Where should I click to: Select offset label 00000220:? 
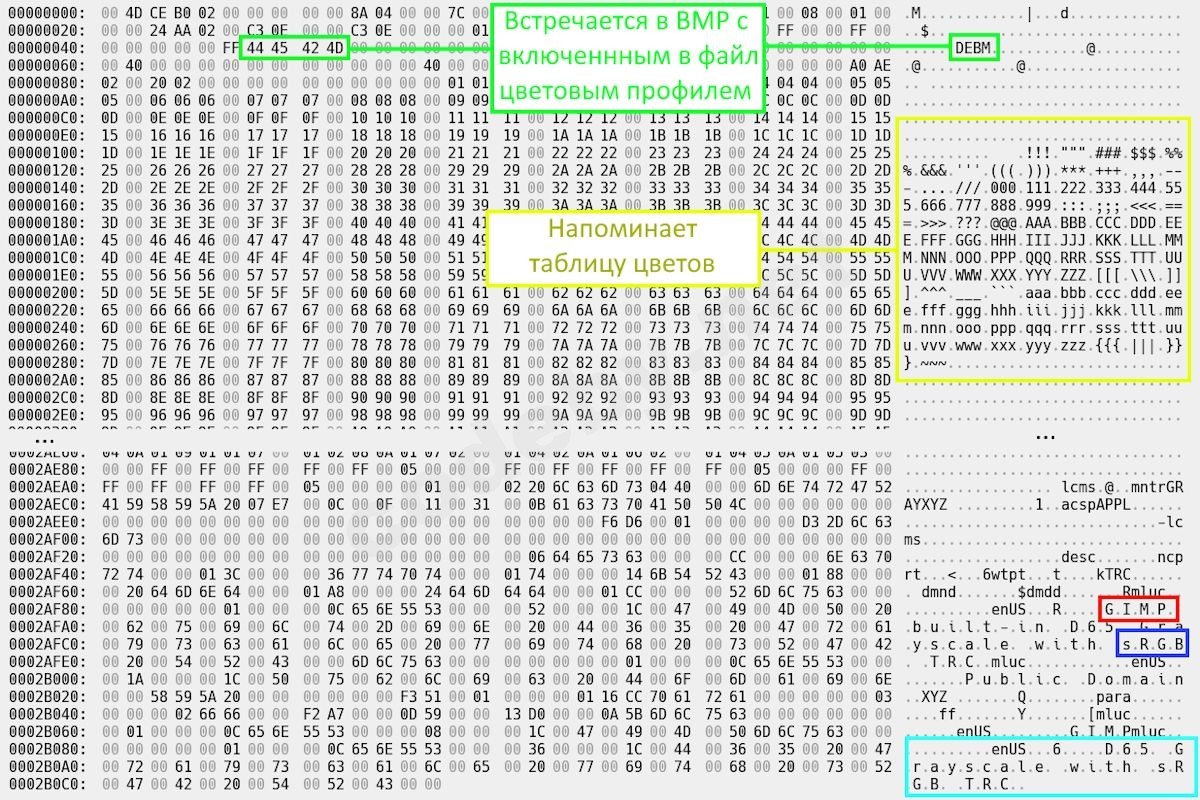[46, 310]
